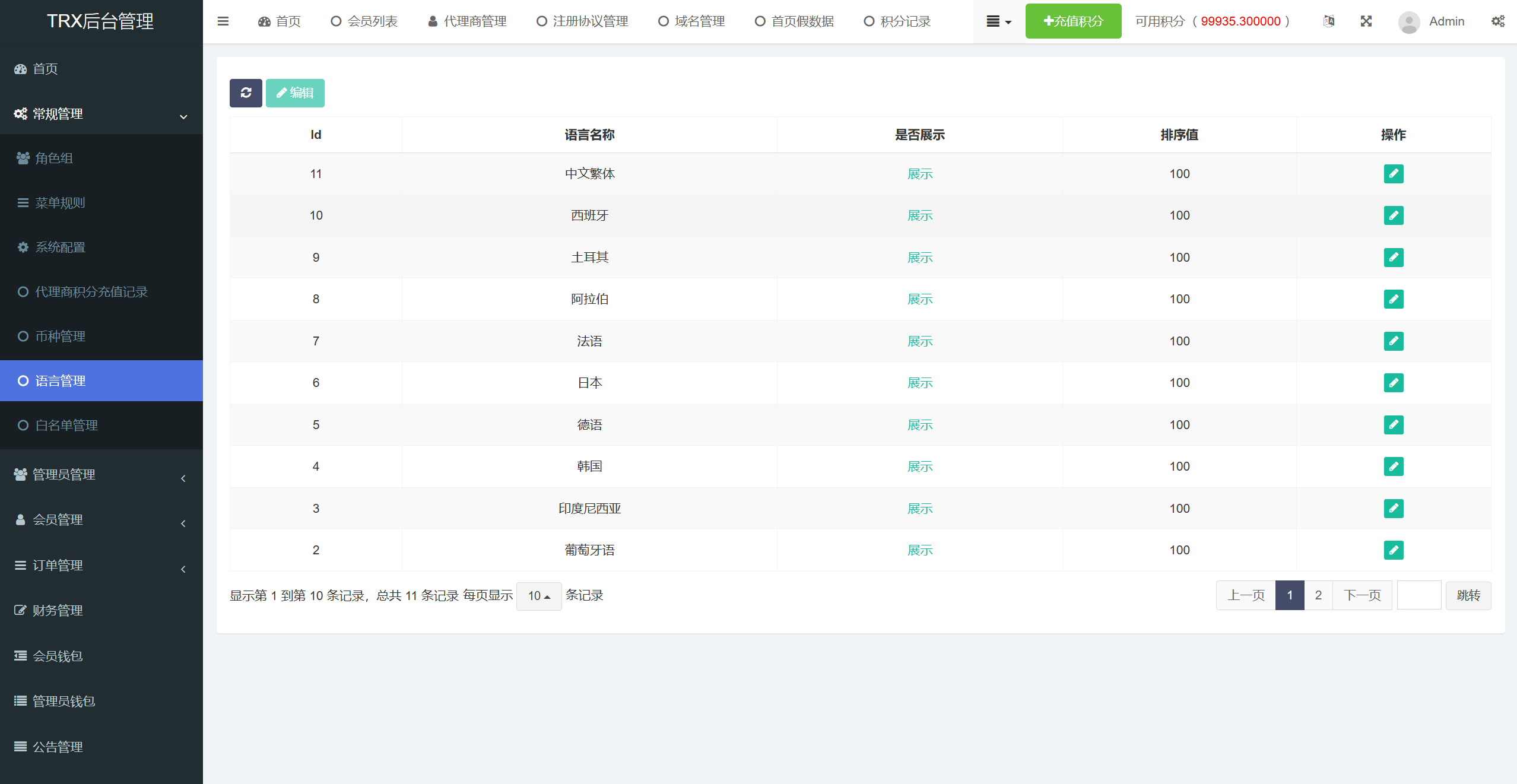Click edit pencil icon for 葡萄牙语 row
Viewport: 1517px width, 784px height.
pyautogui.click(x=1393, y=550)
